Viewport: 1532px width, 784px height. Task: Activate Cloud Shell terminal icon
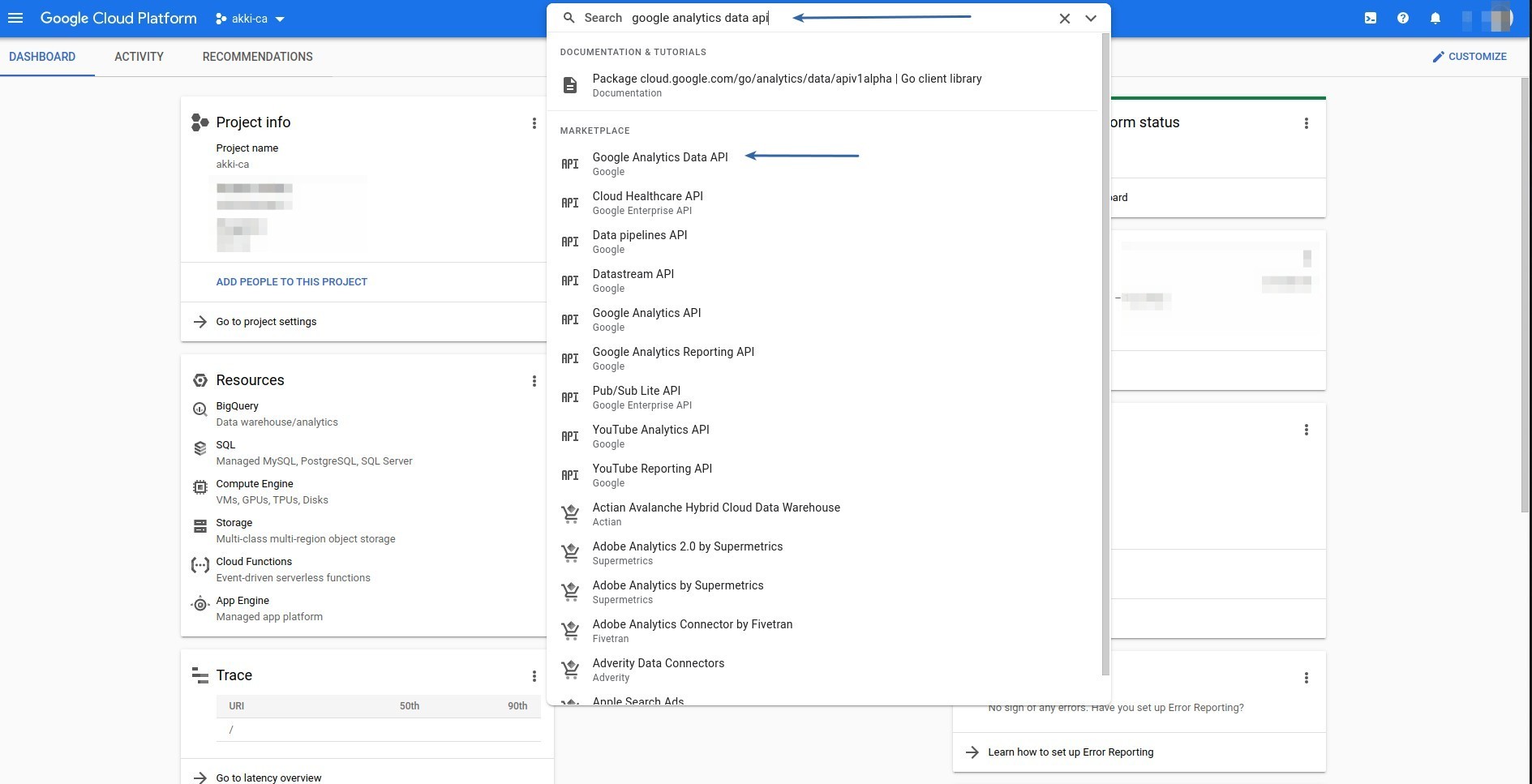(1371, 18)
